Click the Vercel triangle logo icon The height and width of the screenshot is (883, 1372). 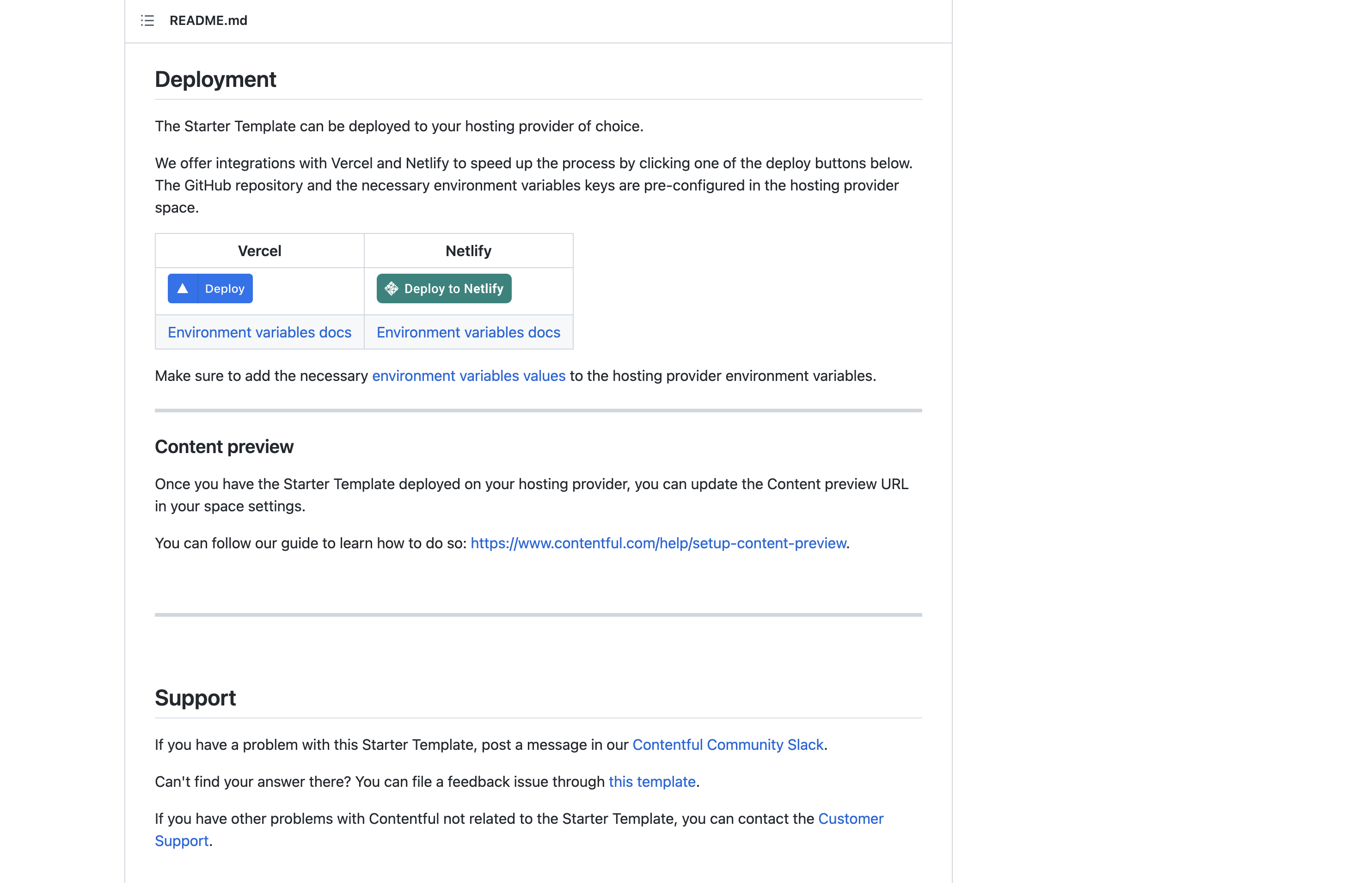[x=182, y=288]
